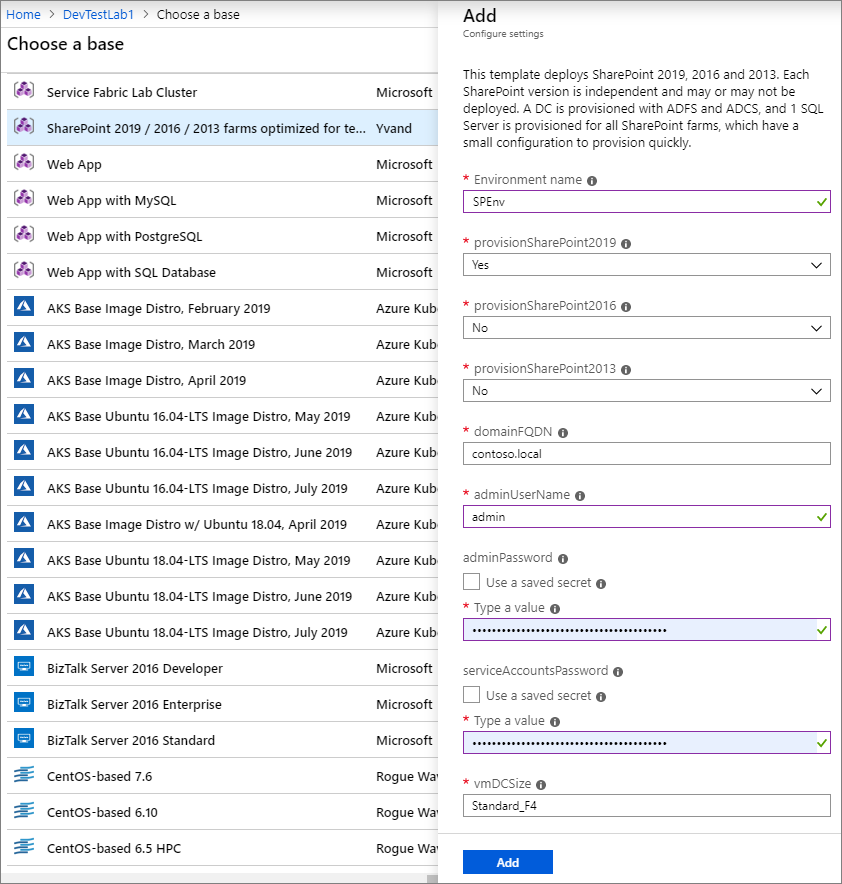Select Web App with MySQL base
842x884 pixels.
[x=222, y=200]
